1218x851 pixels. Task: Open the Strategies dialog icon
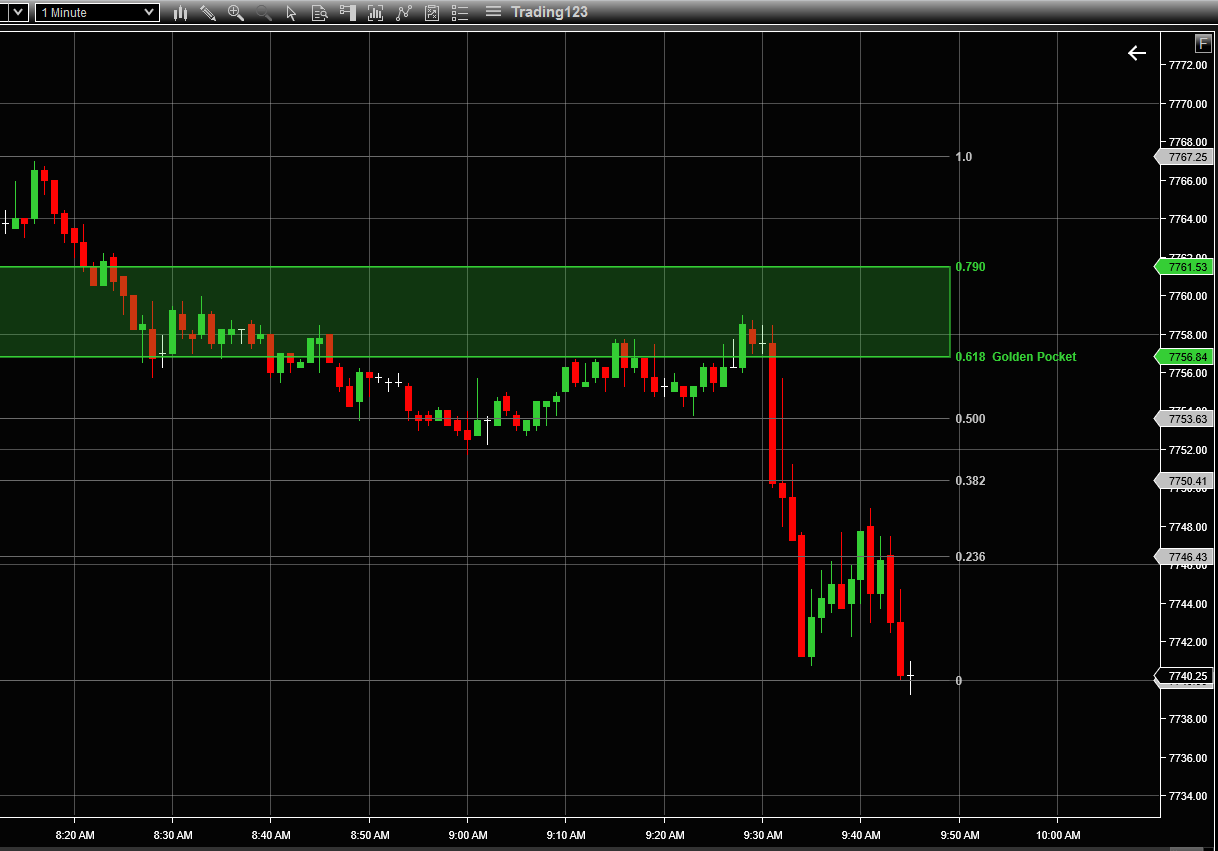[x=432, y=12]
